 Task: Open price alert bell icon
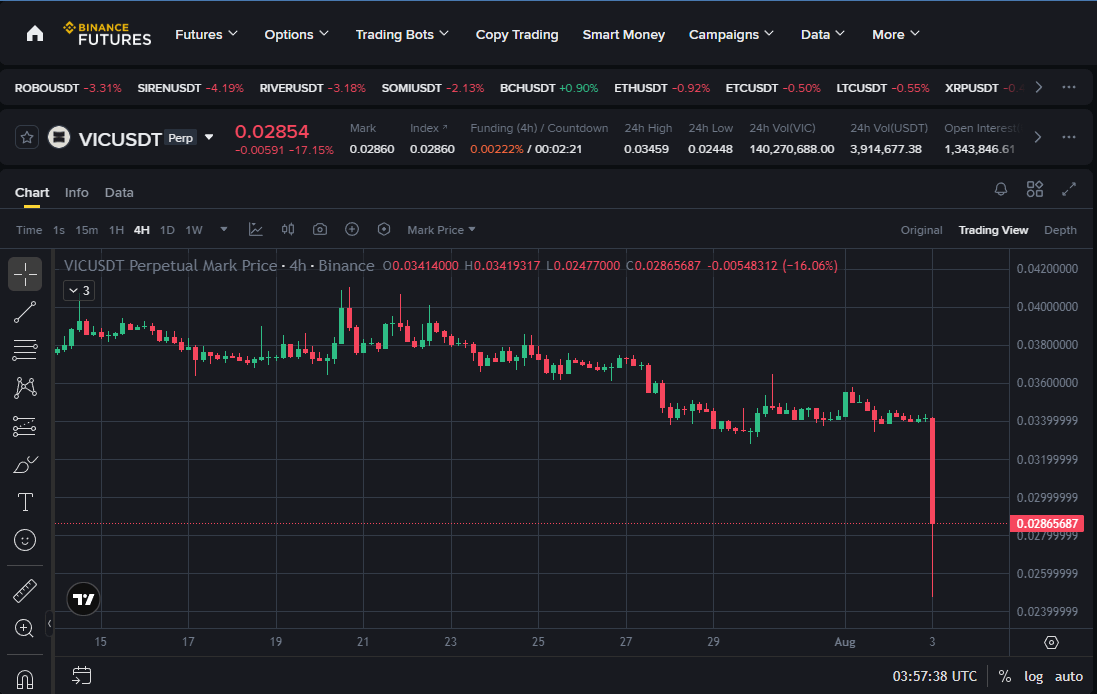(1000, 189)
